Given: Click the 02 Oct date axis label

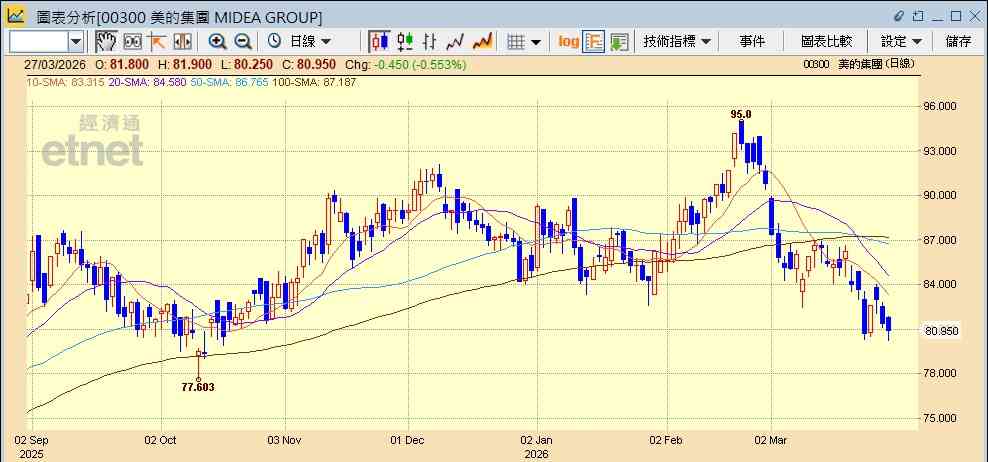Looking at the screenshot, I should pos(161,439).
